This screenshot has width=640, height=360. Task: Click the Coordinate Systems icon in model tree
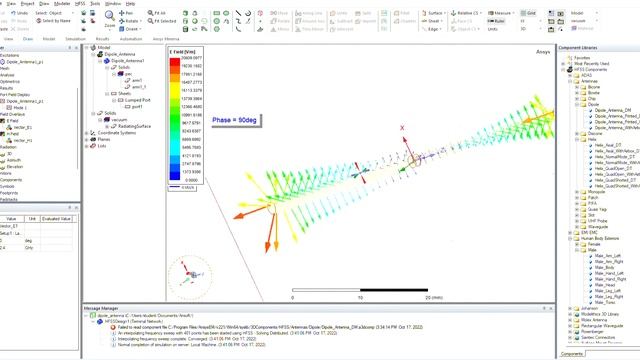point(93,133)
